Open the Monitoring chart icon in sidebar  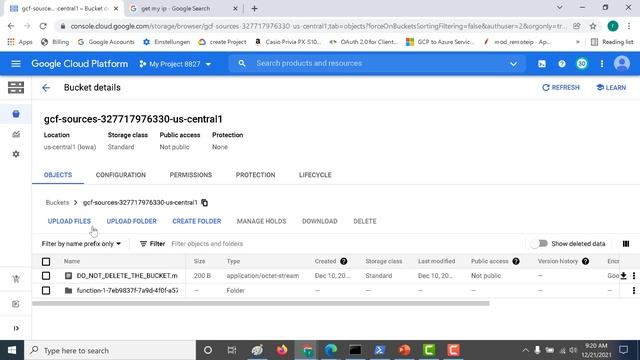point(16,134)
